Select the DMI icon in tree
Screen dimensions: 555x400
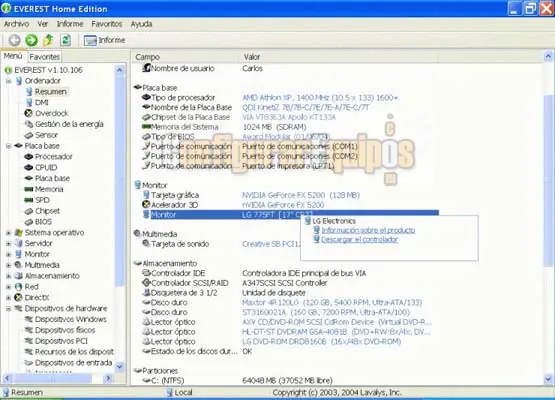29,103
